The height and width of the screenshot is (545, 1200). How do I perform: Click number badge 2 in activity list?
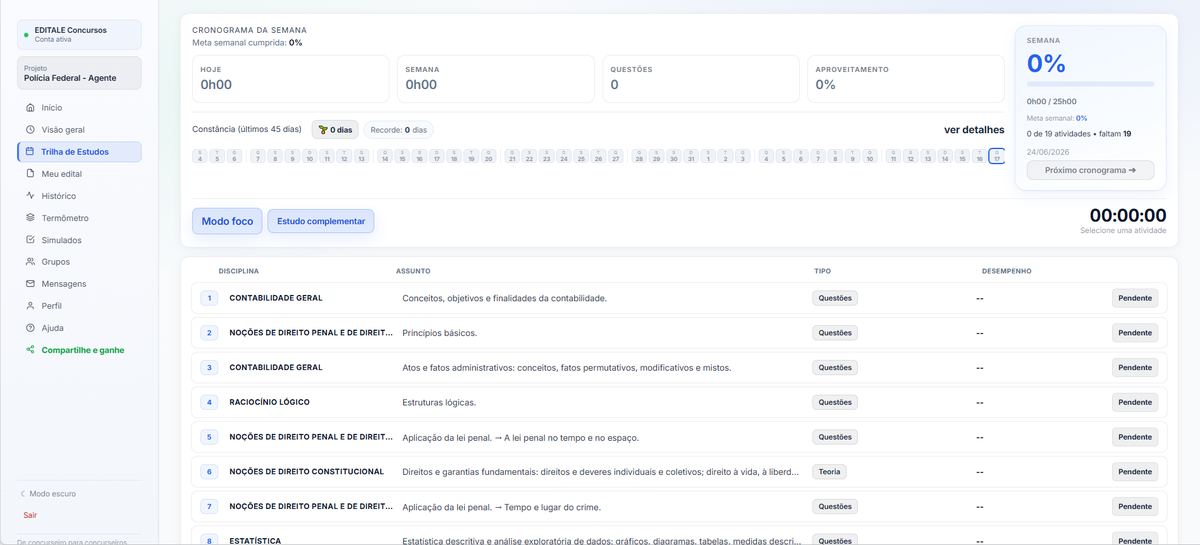(209, 333)
